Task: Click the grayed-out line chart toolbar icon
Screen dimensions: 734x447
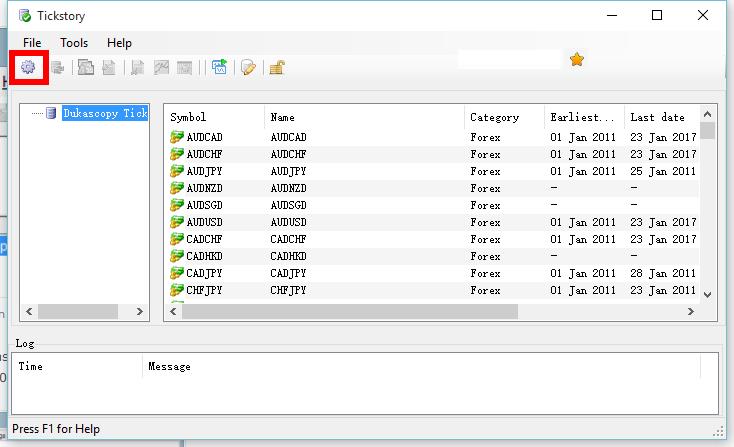Action: coord(161,67)
